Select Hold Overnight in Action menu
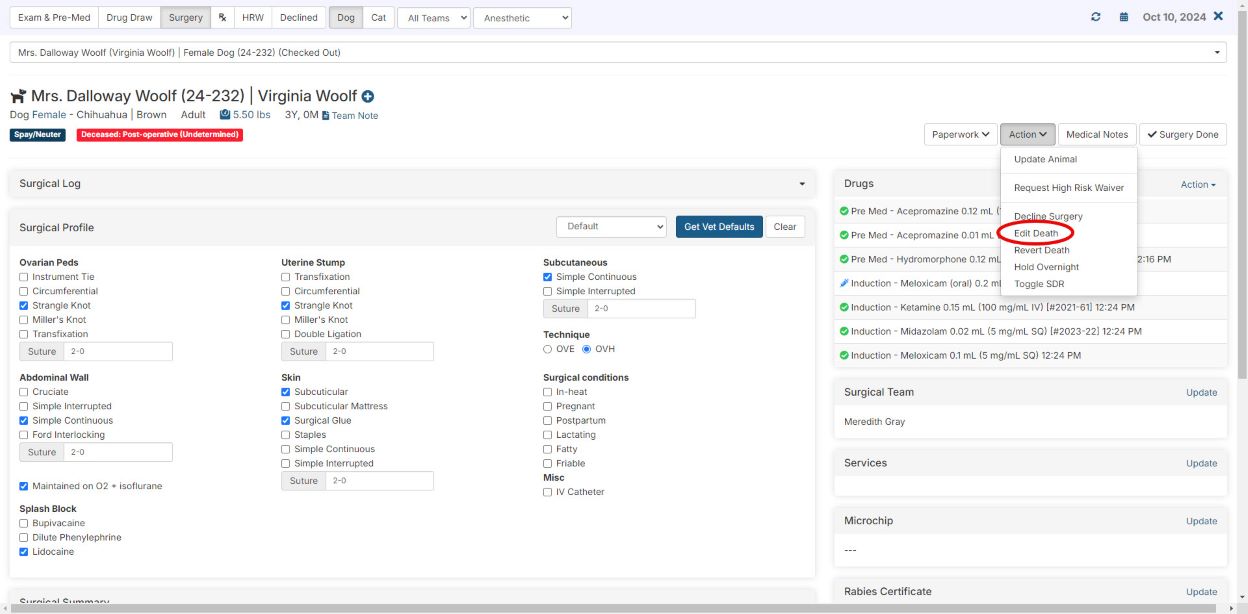 coord(1046,267)
